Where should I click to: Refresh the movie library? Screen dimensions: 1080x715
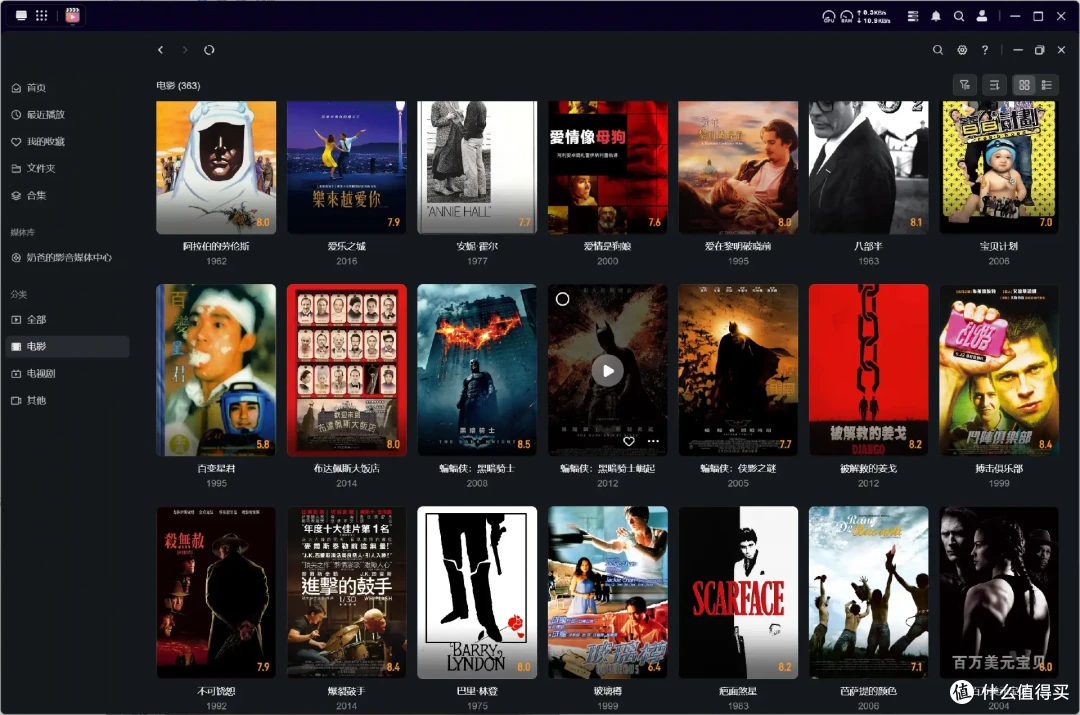(x=209, y=50)
